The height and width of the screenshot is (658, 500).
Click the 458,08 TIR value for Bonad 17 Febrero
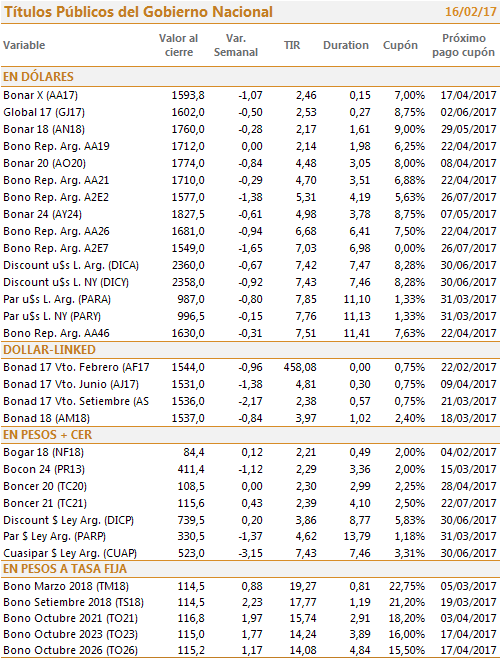(300, 367)
